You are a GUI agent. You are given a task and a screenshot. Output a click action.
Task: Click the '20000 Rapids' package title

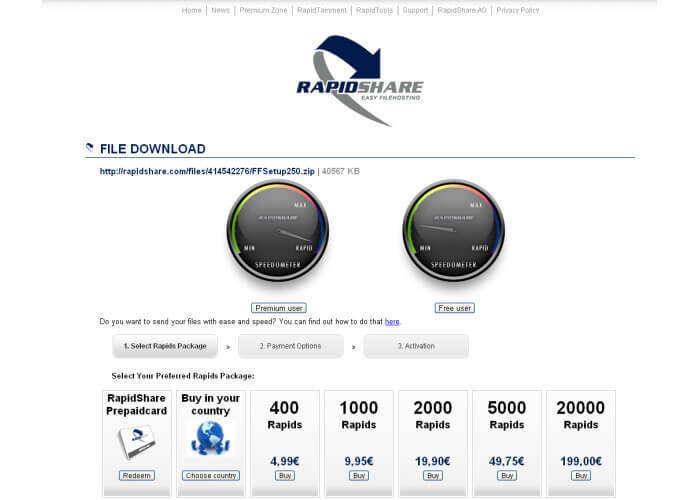(x=581, y=415)
